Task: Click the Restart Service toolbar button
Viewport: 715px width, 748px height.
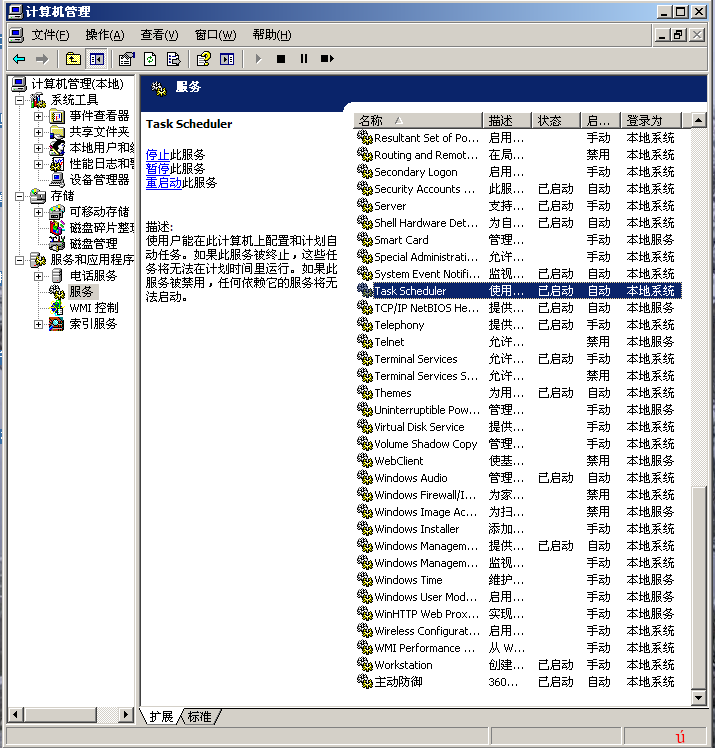Action: coord(327,59)
